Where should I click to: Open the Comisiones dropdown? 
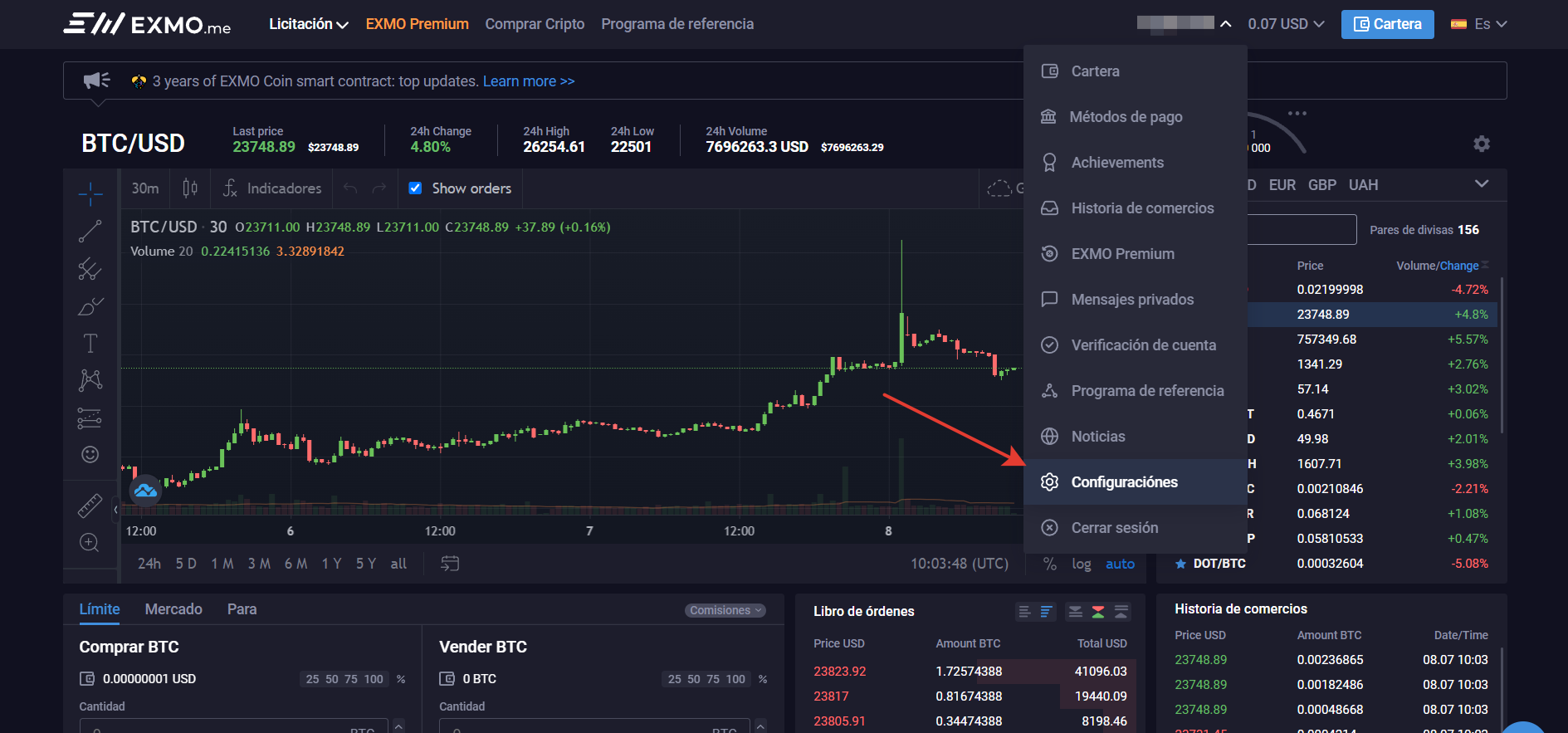pyautogui.click(x=725, y=610)
